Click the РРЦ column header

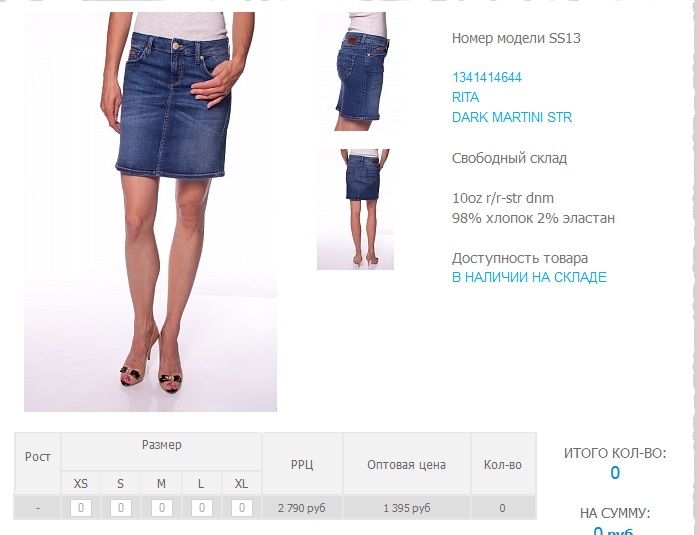pyautogui.click(x=302, y=463)
